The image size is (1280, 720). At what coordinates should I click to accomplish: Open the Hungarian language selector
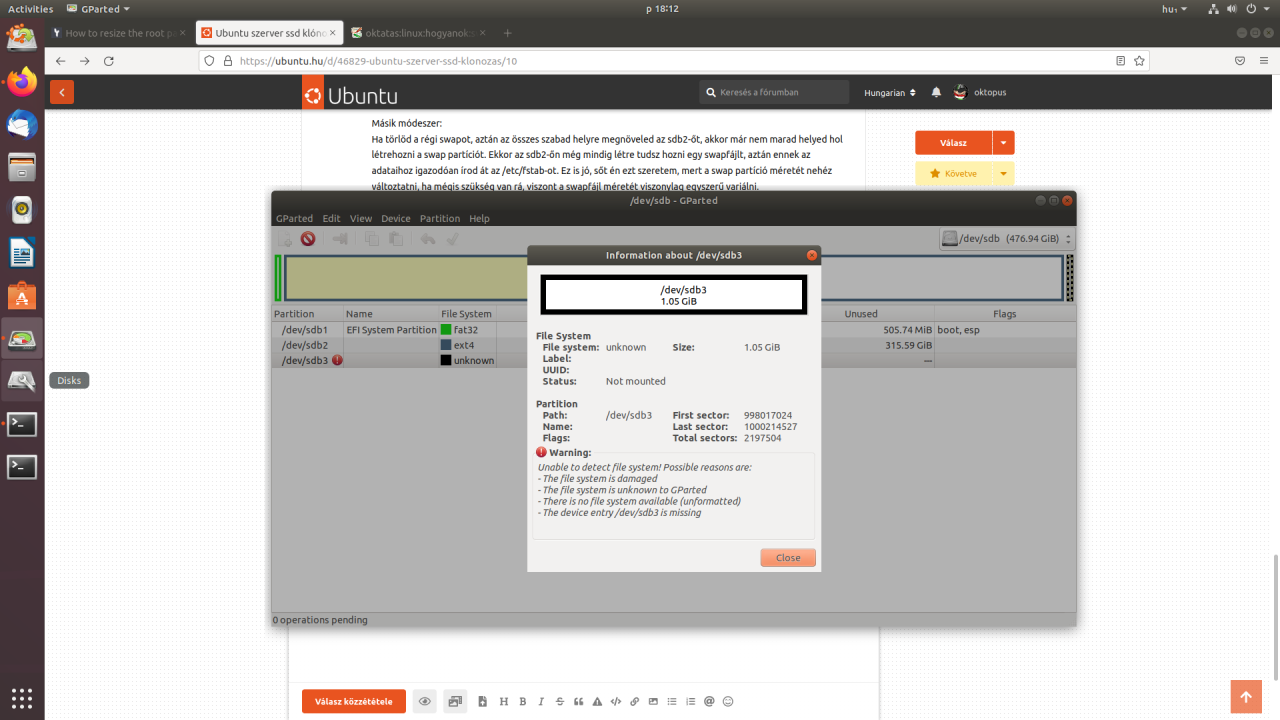pyautogui.click(x=890, y=93)
